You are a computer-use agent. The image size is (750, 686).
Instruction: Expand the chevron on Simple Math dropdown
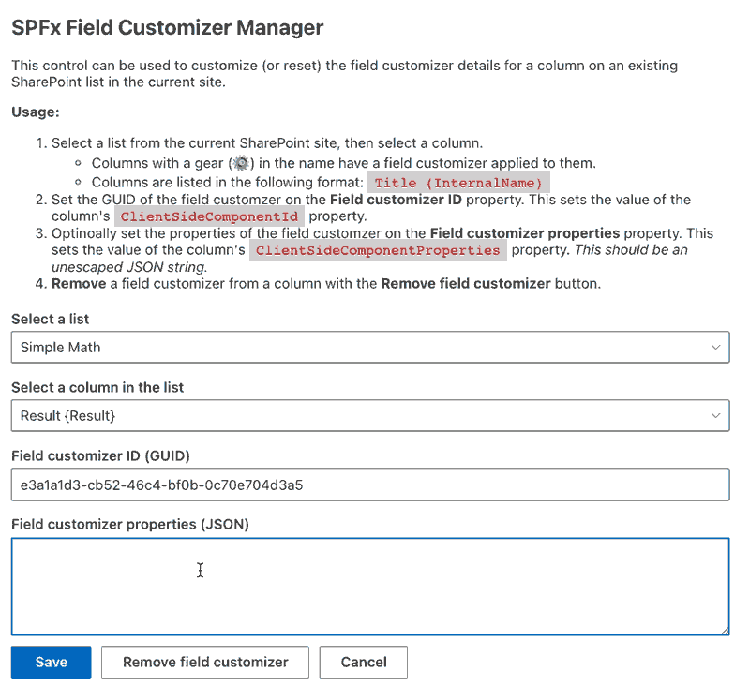(x=716, y=347)
